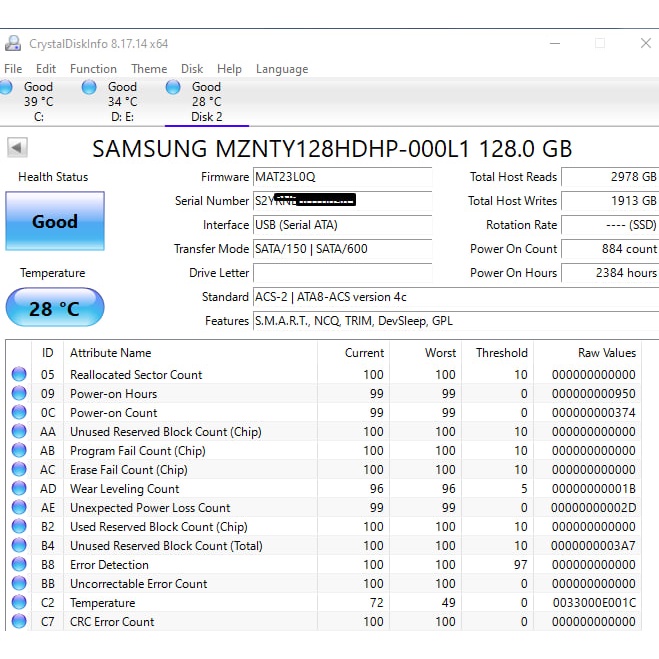
Task: Click status orb beside CRC Error Count
Action: pyautogui.click(x=19, y=622)
